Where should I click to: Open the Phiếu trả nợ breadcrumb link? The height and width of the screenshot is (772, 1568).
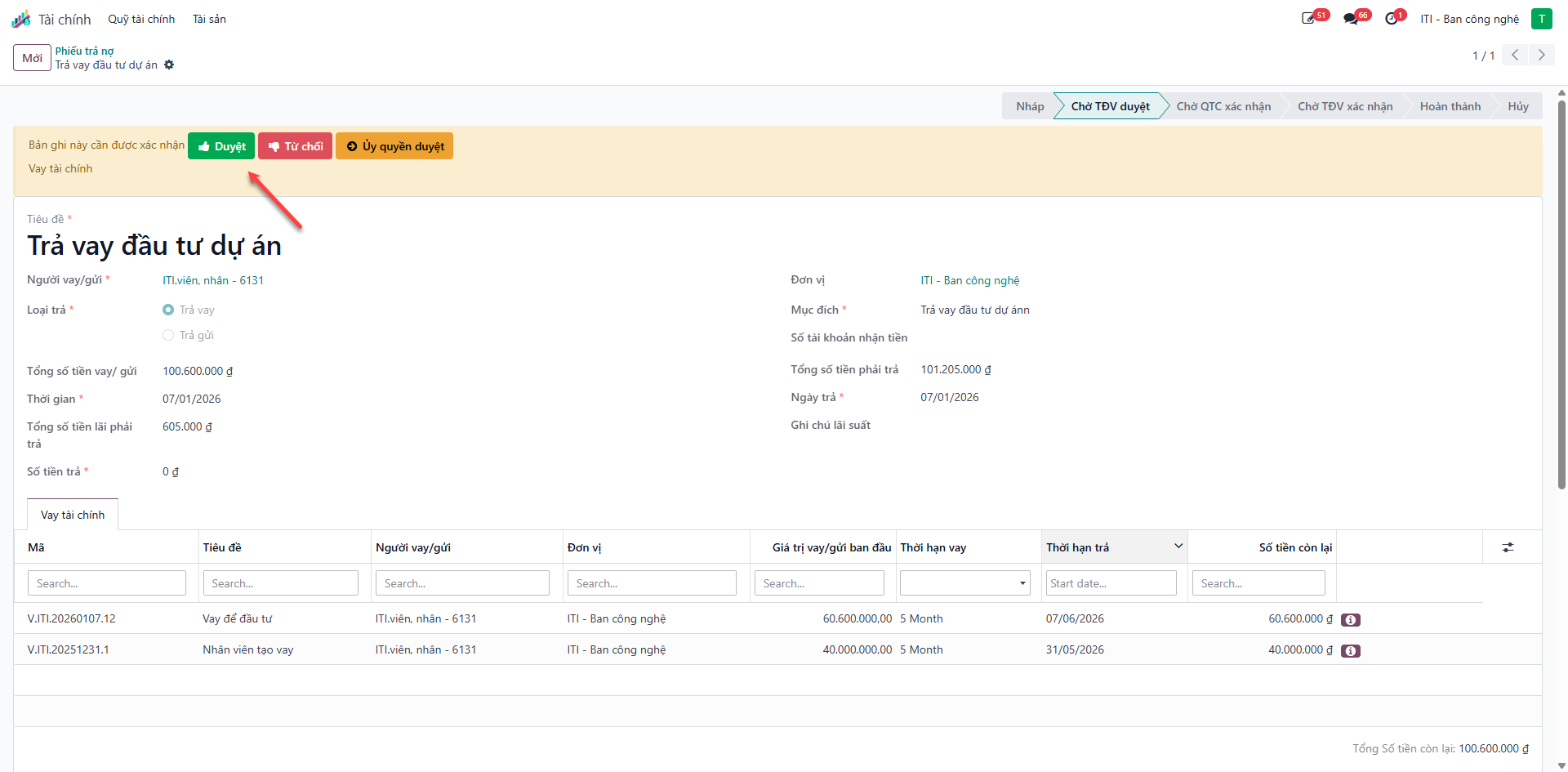[x=85, y=51]
